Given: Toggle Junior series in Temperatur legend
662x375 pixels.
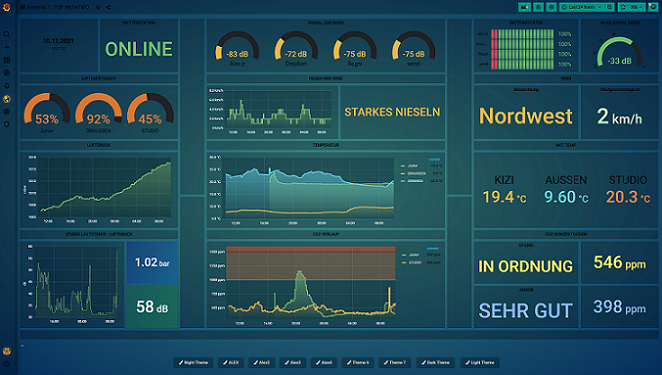Looking at the screenshot, I should point(413,166).
